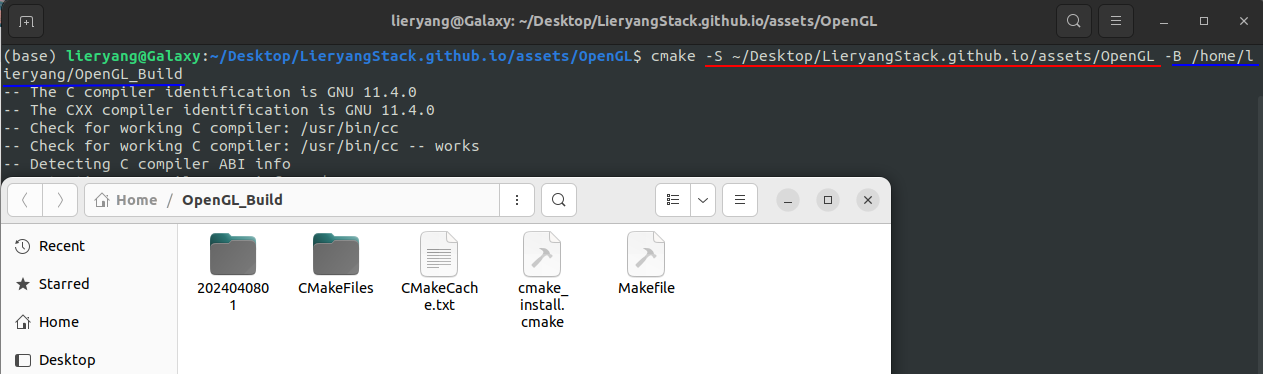Maximize the terminal window

point(1204,20)
